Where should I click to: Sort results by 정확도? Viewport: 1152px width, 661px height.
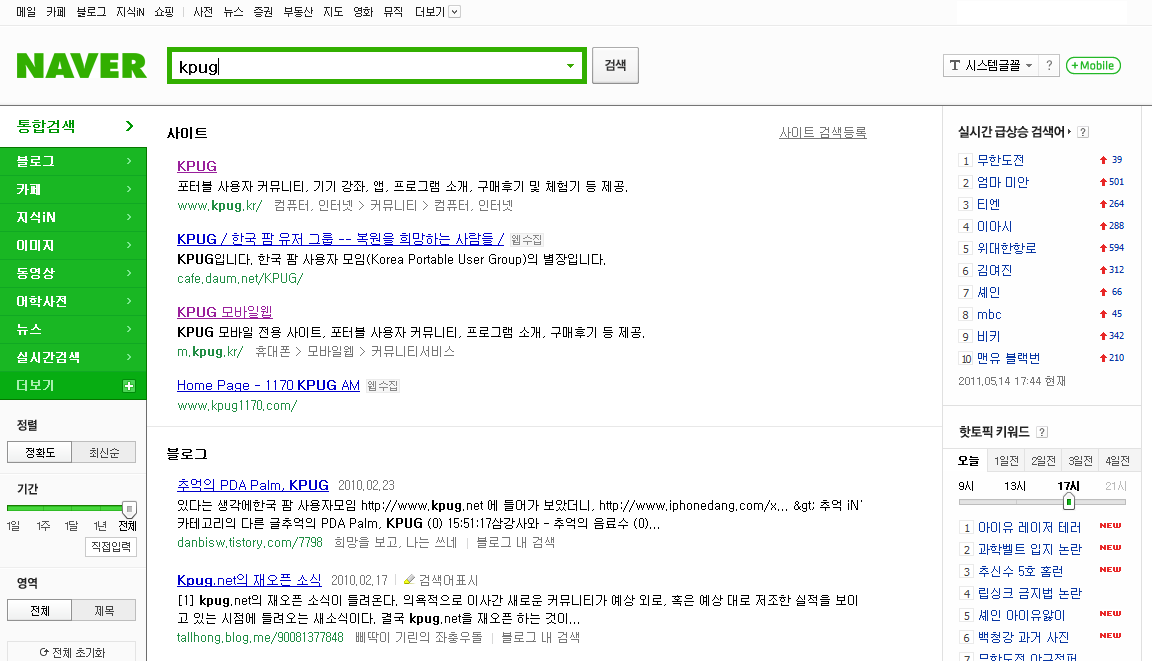tap(40, 452)
